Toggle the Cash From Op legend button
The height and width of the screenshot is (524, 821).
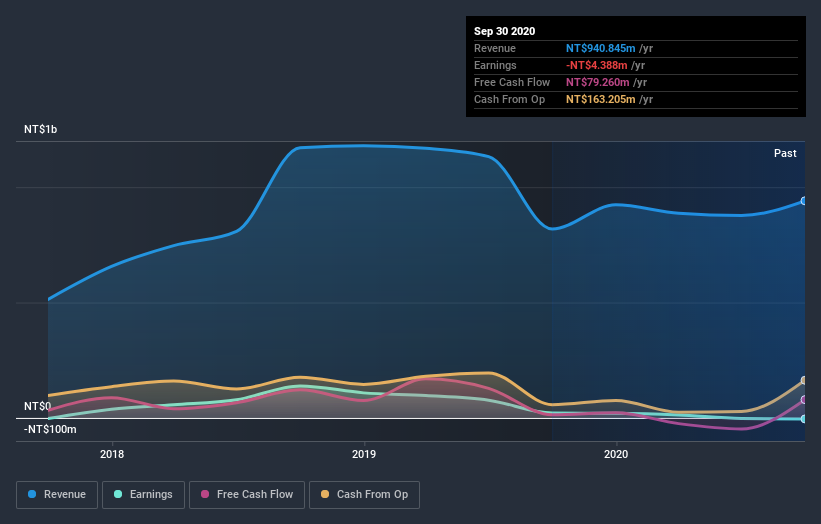[x=364, y=495]
